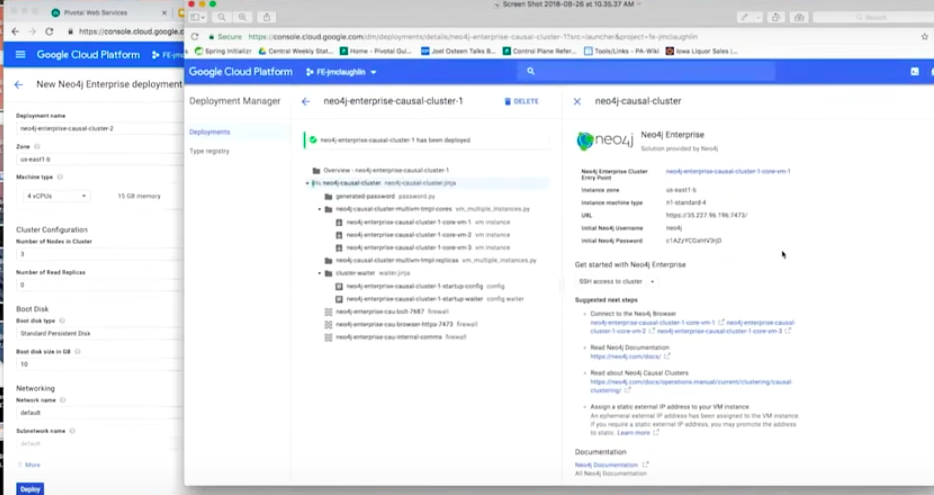Expand the More section under Networking
The image size is (934, 495).
point(29,465)
